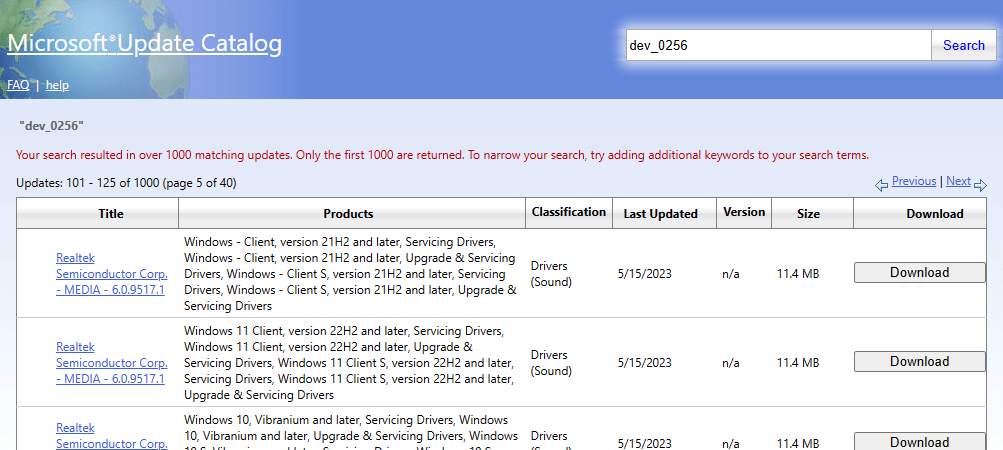Open the FAQ link
The image size is (1003, 450).
(18, 85)
